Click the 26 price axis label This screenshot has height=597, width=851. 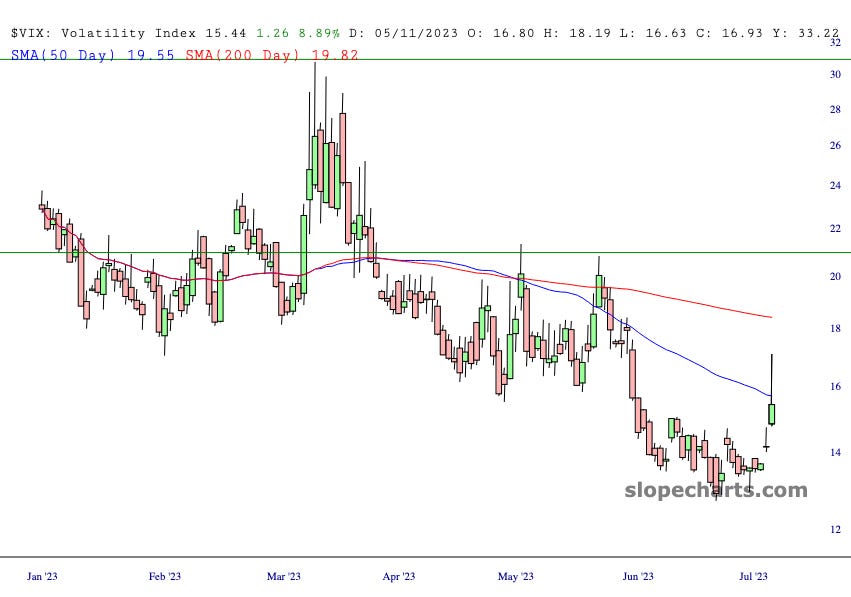point(835,145)
